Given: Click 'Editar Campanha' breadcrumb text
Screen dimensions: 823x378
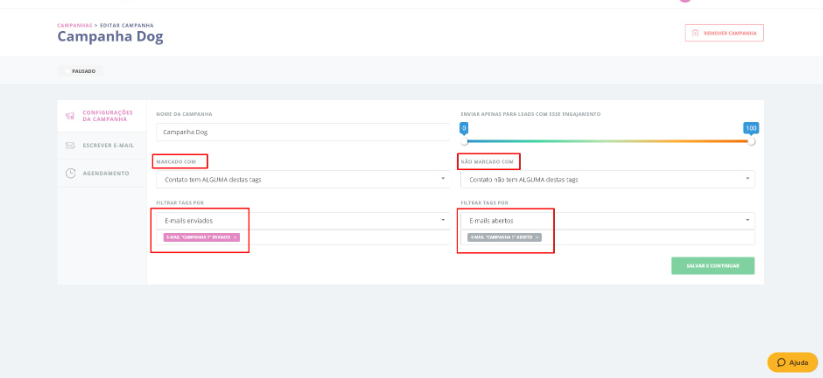Looking at the screenshot, I should pyautogui.click(x=126, y=25).
